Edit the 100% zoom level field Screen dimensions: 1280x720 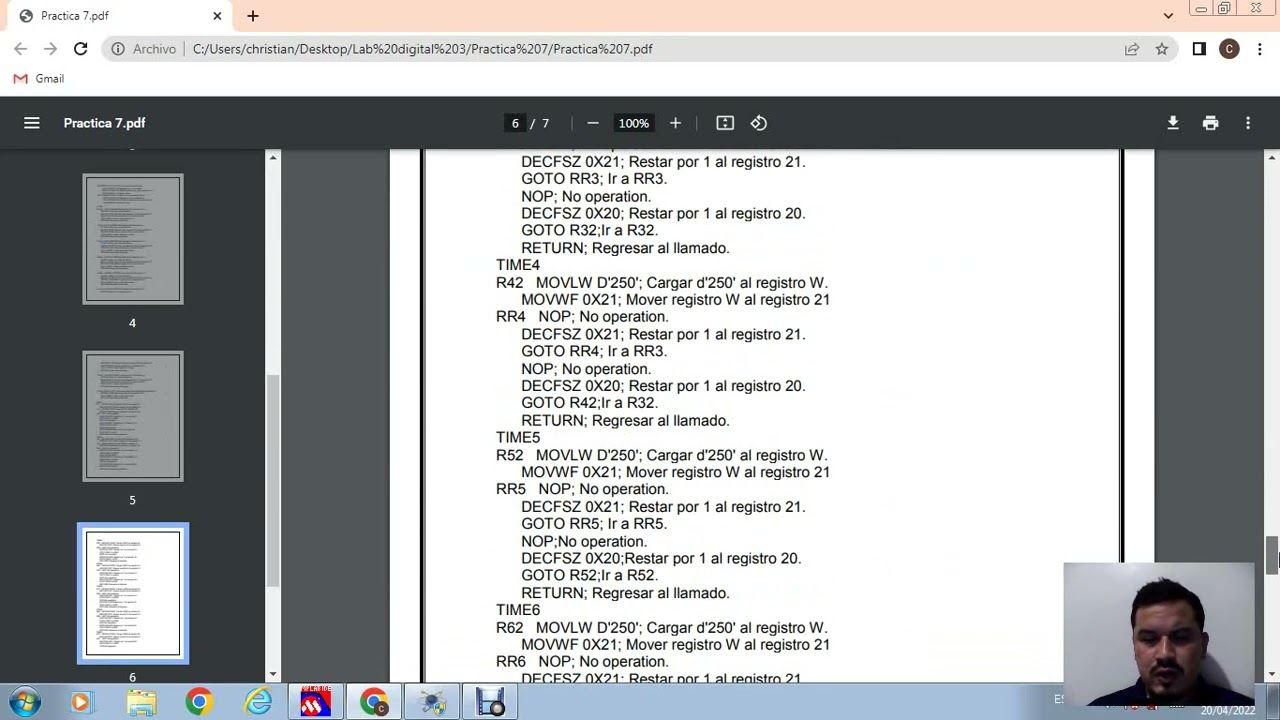[x=633, y=123]
